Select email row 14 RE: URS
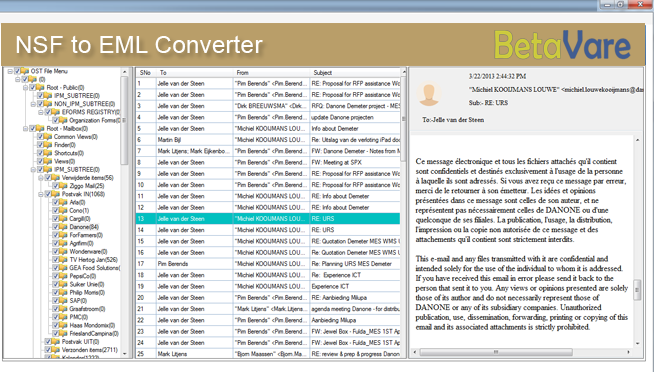 (x=268, y=230)
